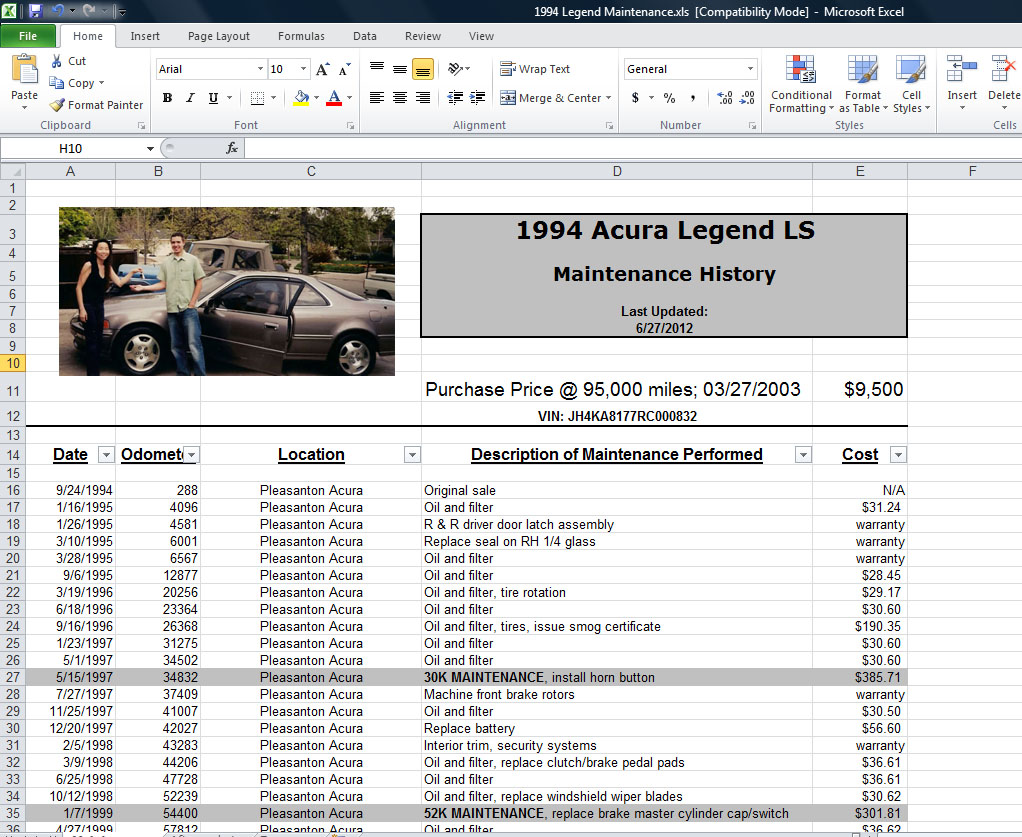Switch to the Page Layout tab
This screenshot has height=837, width=1022.
pyautogui.click(x=219, y=36)
